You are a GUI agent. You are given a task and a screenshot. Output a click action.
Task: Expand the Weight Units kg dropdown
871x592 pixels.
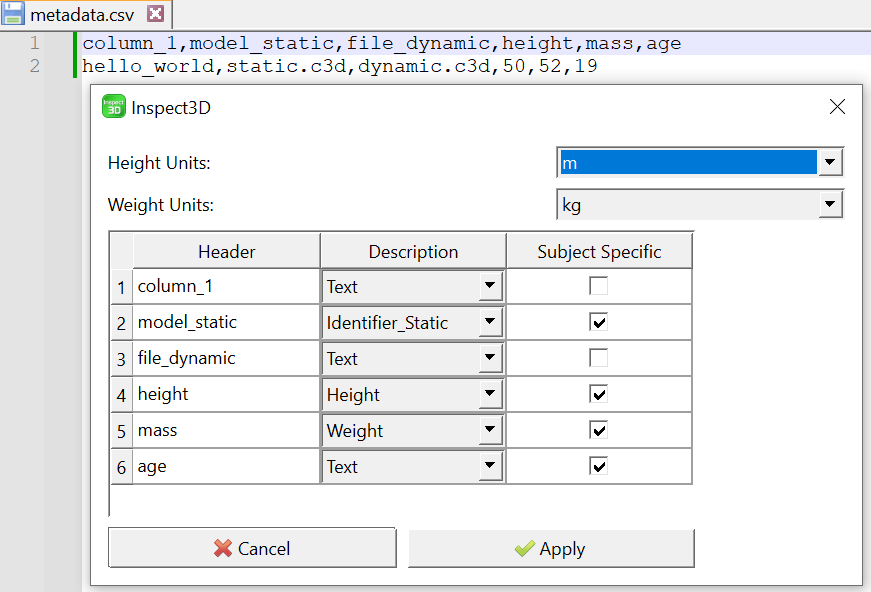[x=700, y=205]
